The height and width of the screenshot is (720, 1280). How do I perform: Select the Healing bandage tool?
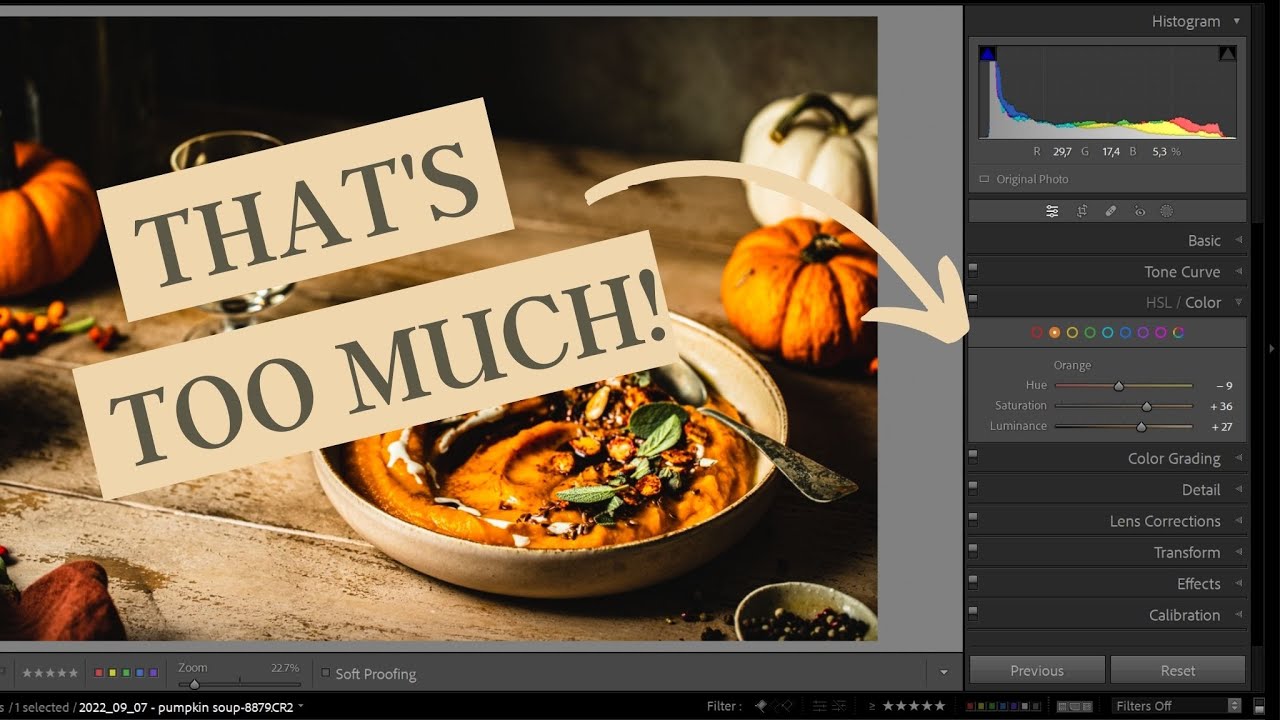tap(1110, 211)
